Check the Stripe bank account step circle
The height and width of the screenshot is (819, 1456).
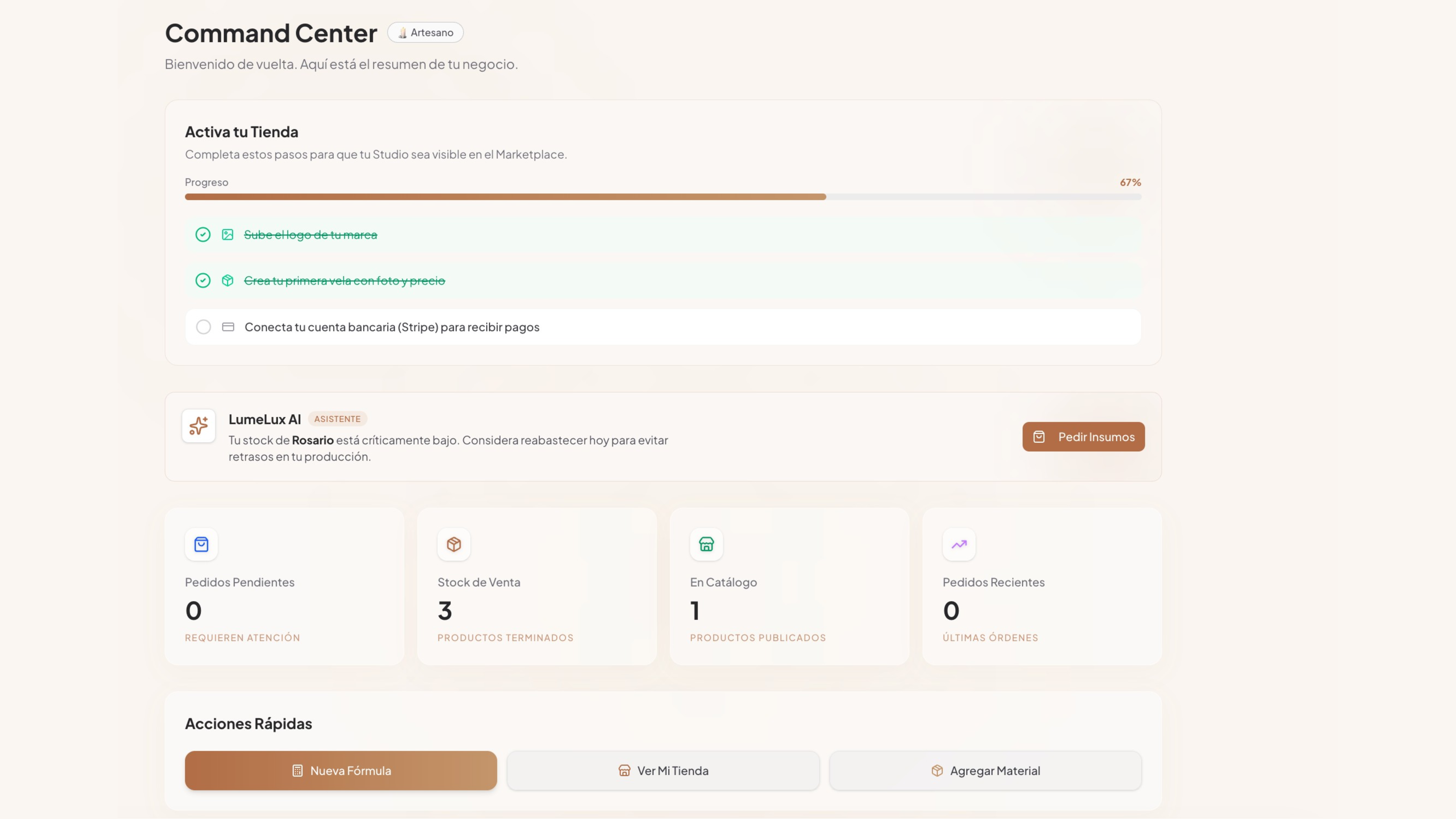tap(203, 327)
